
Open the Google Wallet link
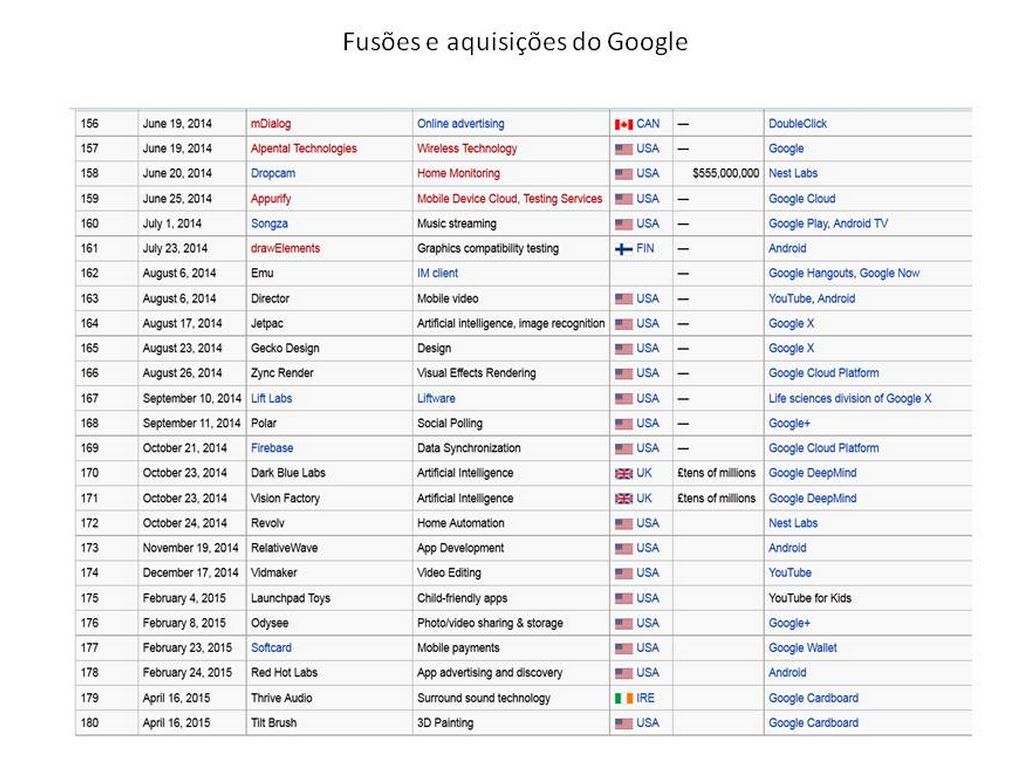(803, 648)
